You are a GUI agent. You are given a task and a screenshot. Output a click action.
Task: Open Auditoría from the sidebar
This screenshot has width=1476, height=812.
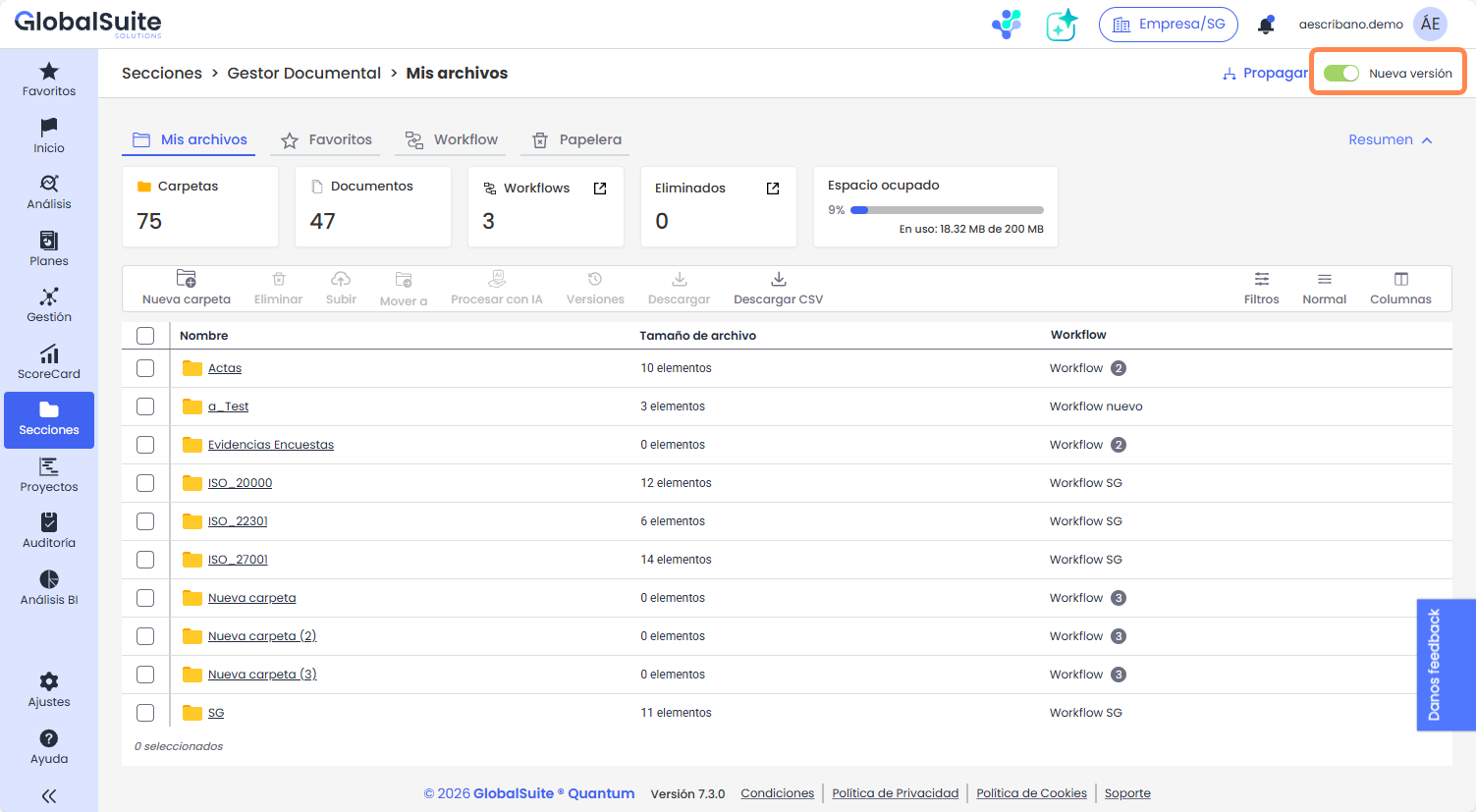(x=49, y=531)
